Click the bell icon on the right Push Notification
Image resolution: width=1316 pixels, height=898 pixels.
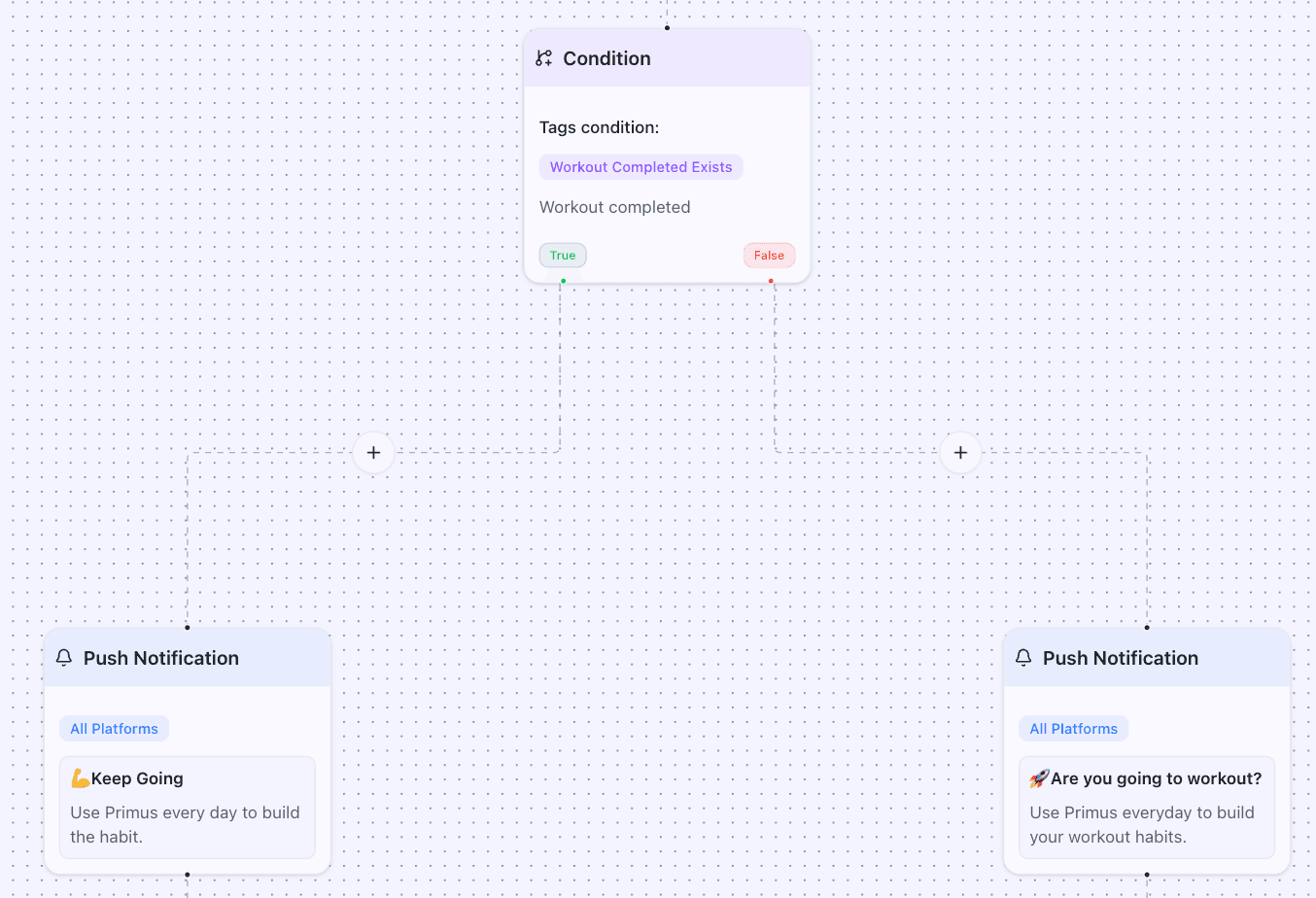coord(1023,658)
